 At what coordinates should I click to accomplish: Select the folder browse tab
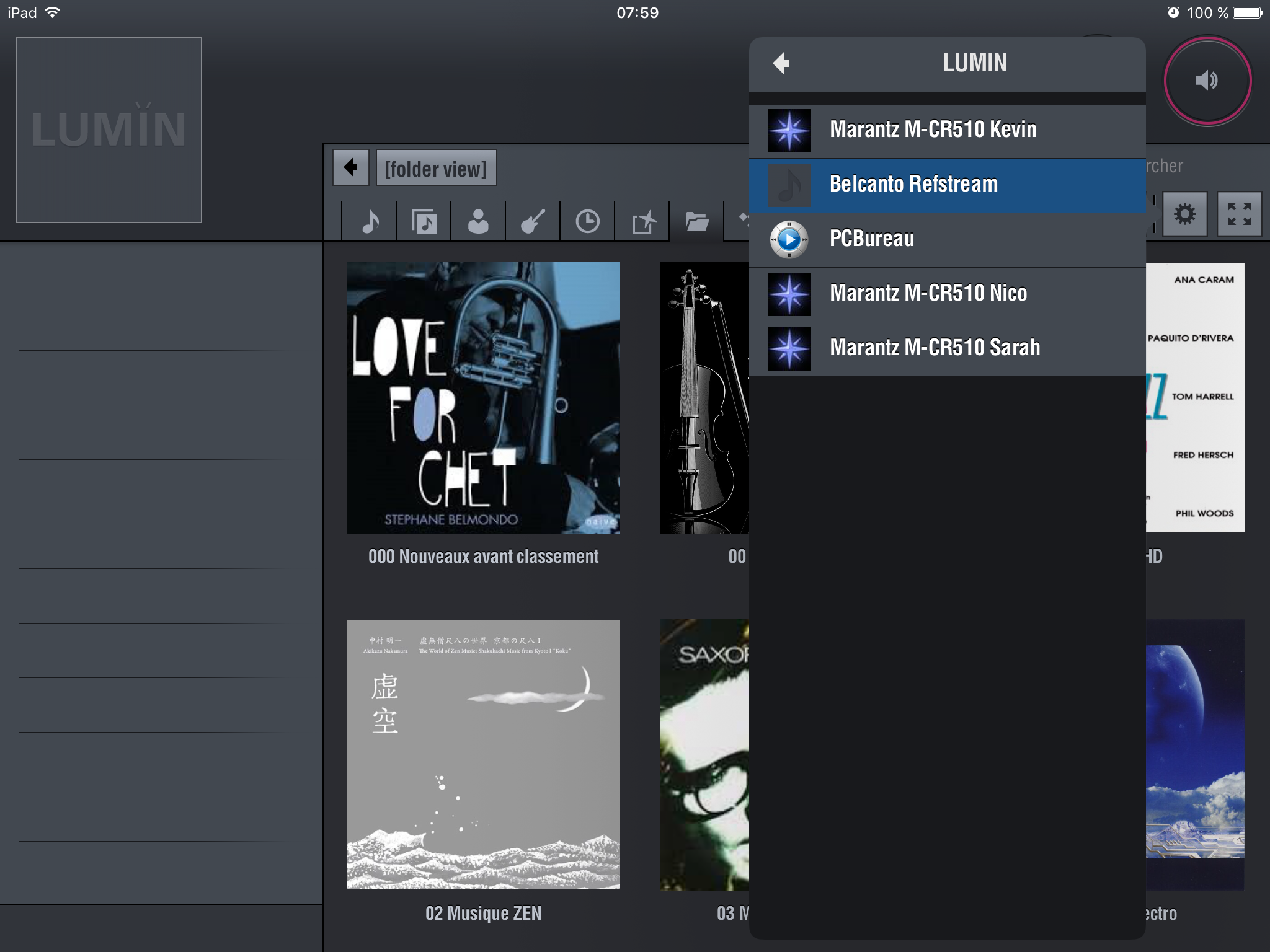click(x=697, y=221)
